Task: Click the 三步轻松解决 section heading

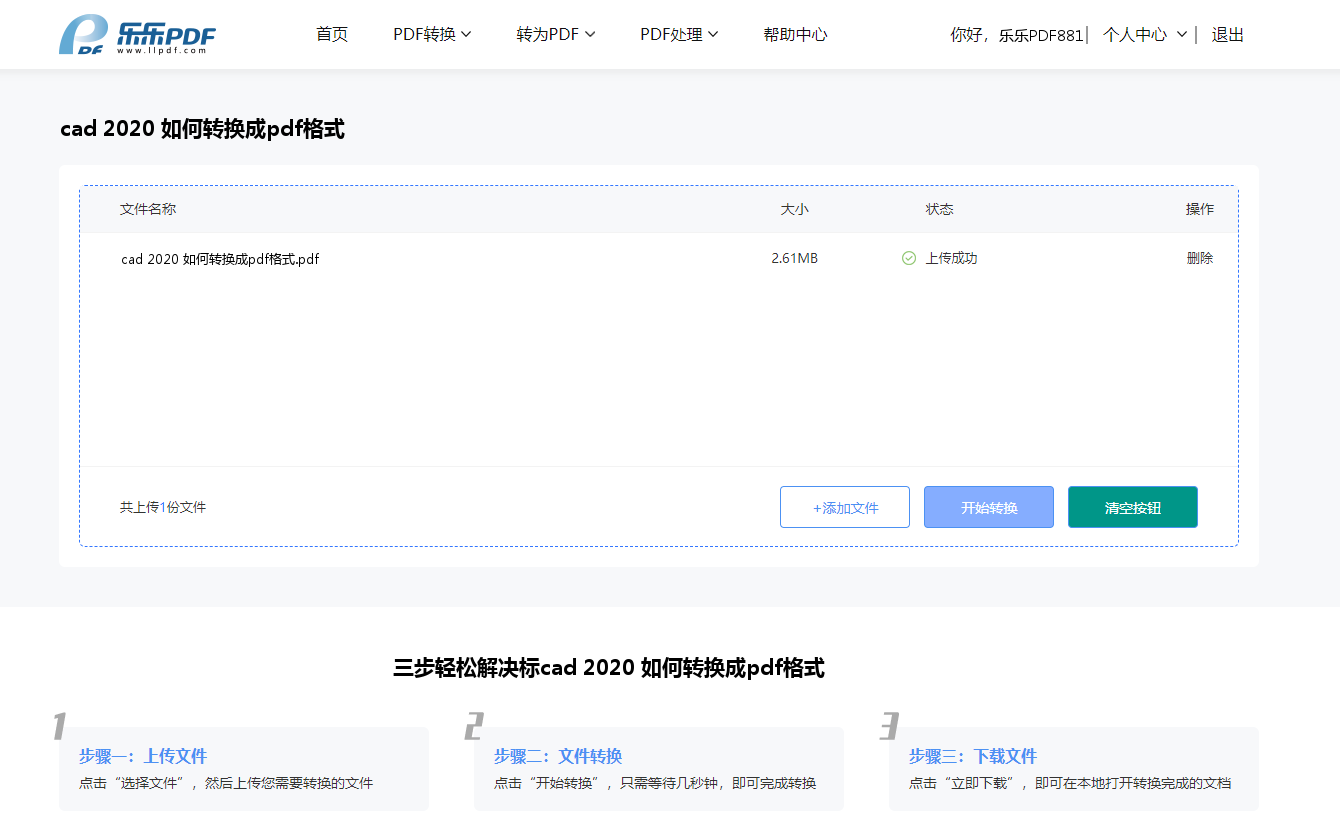Action: point(609,668)
